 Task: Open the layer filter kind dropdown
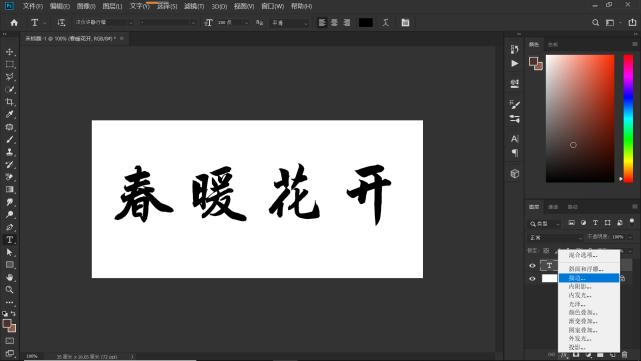[x=545, y=224]
